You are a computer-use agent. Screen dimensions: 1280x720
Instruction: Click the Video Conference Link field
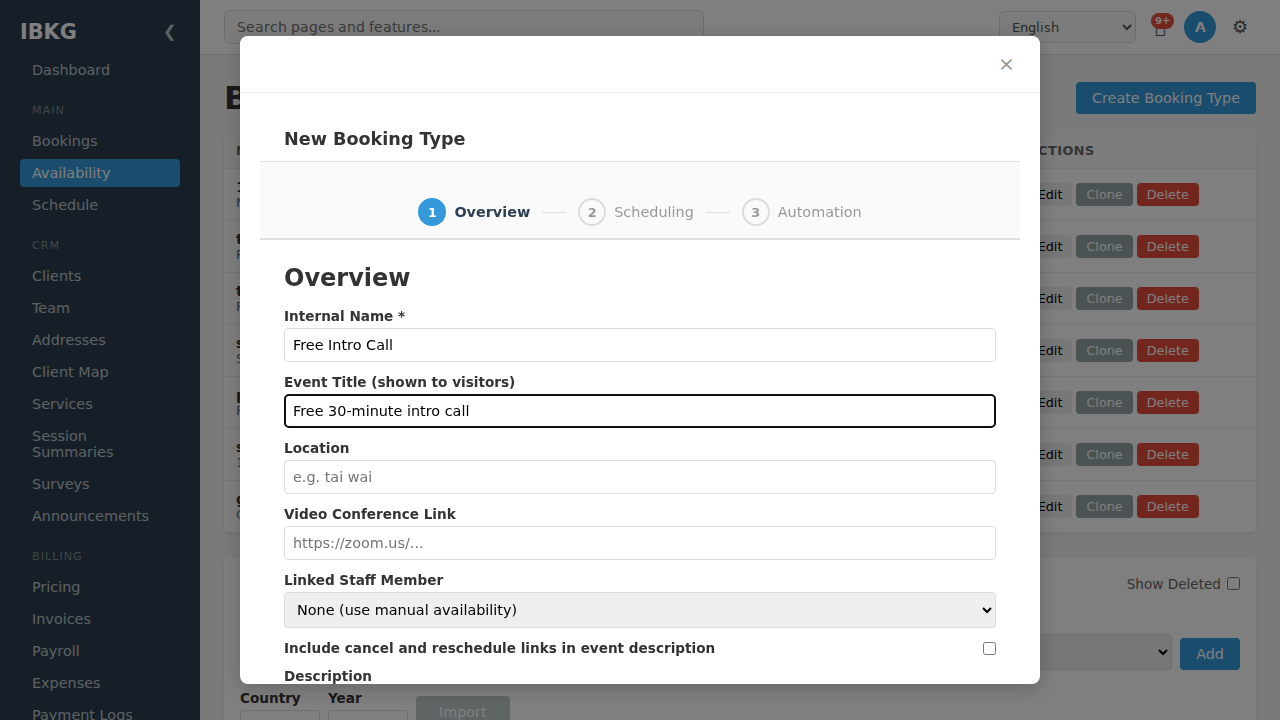640,543
